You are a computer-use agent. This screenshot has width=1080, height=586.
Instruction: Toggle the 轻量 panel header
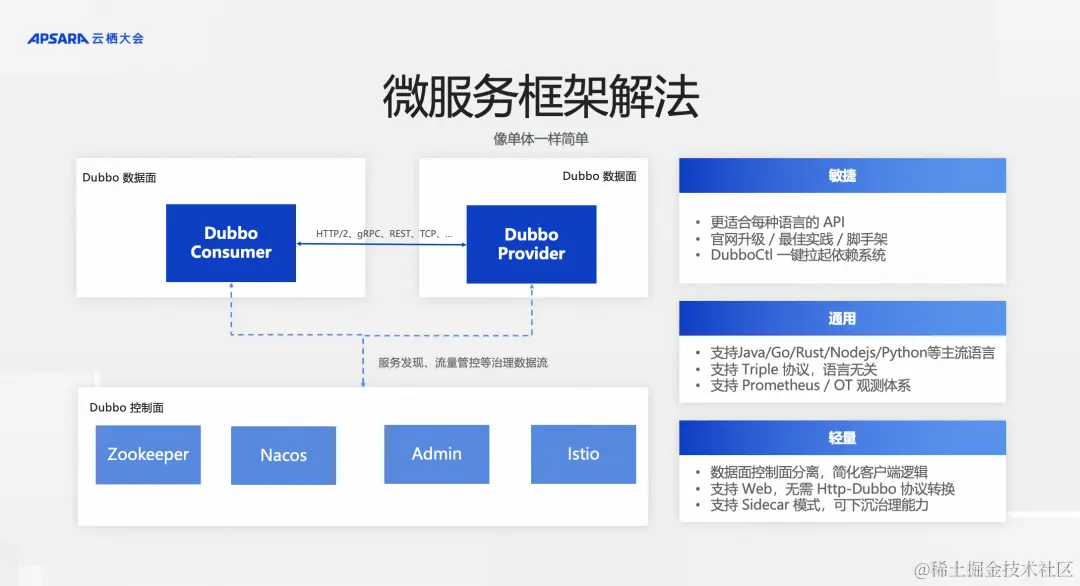pos(842,437)
